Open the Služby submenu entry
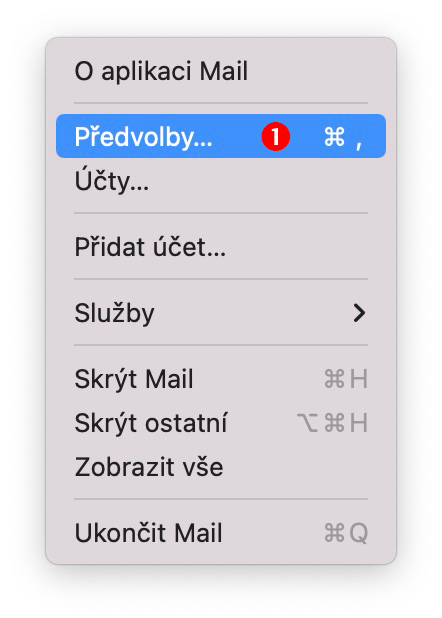The image size is (442, 618). pos(221,313)
